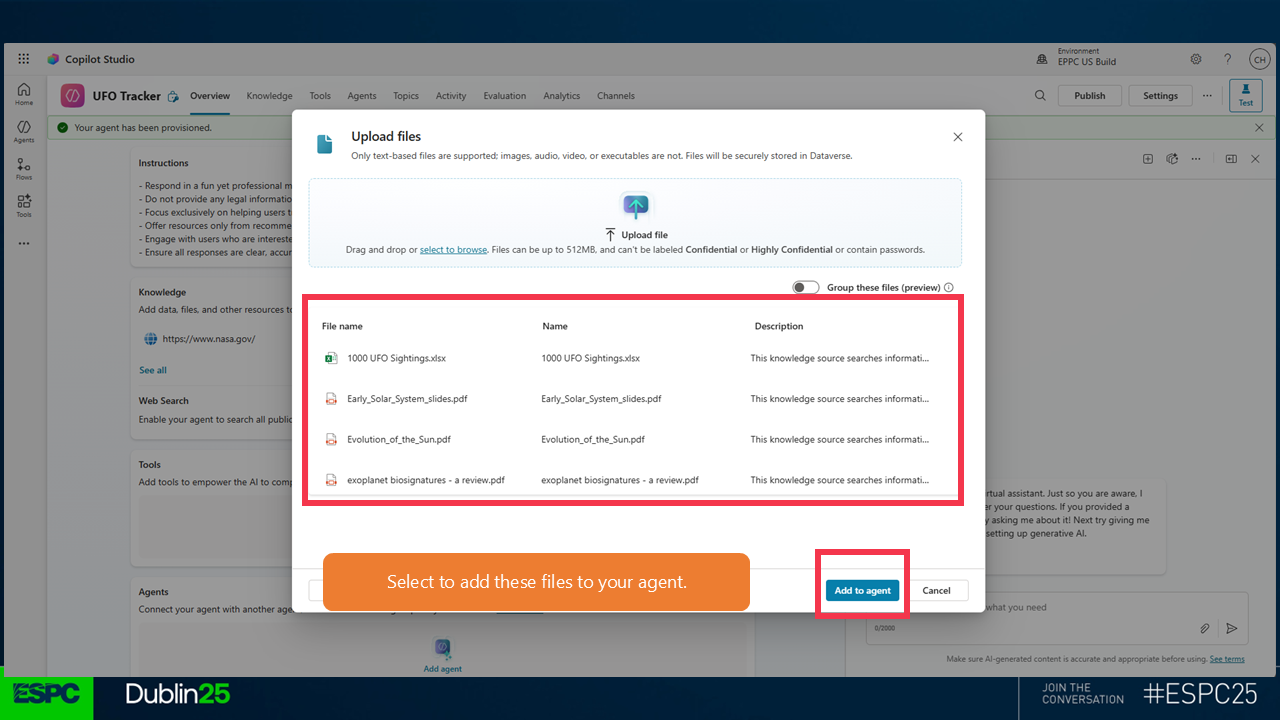The width and height of the screenshot is (1280, 720).
Task: Click the search magnifier icon
Action: (x=1040, y=96)
